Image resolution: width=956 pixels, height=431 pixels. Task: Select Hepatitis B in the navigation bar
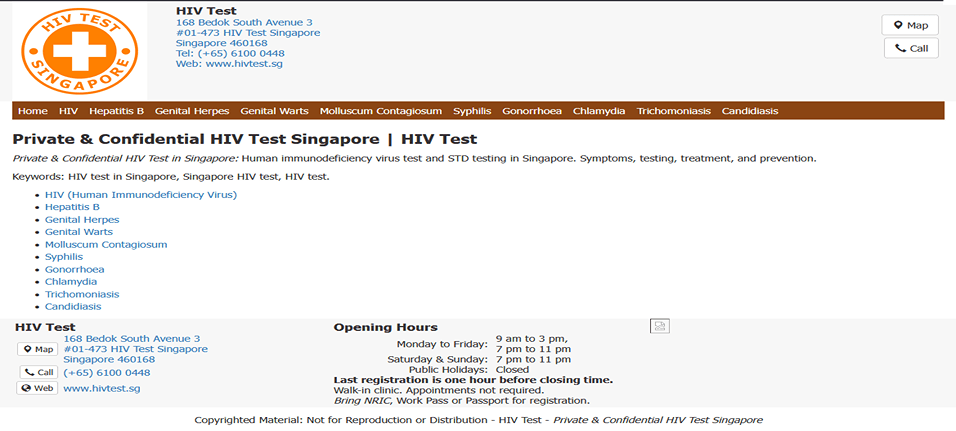pyautogui.click(x=116, y=111)
